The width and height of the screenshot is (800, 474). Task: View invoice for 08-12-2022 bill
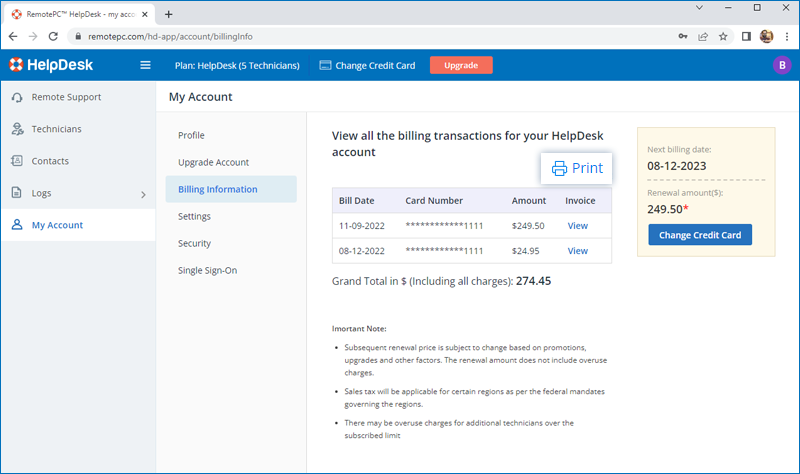[578, 251]
